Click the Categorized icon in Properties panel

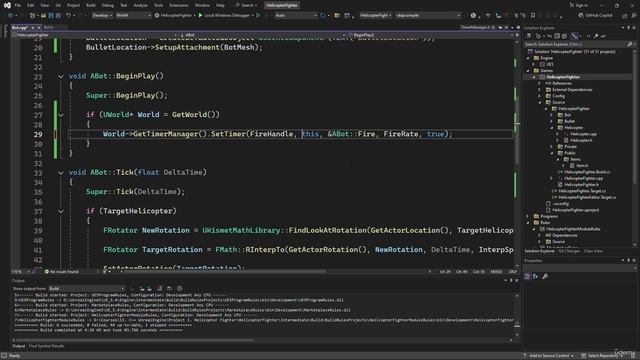[527, 276]
